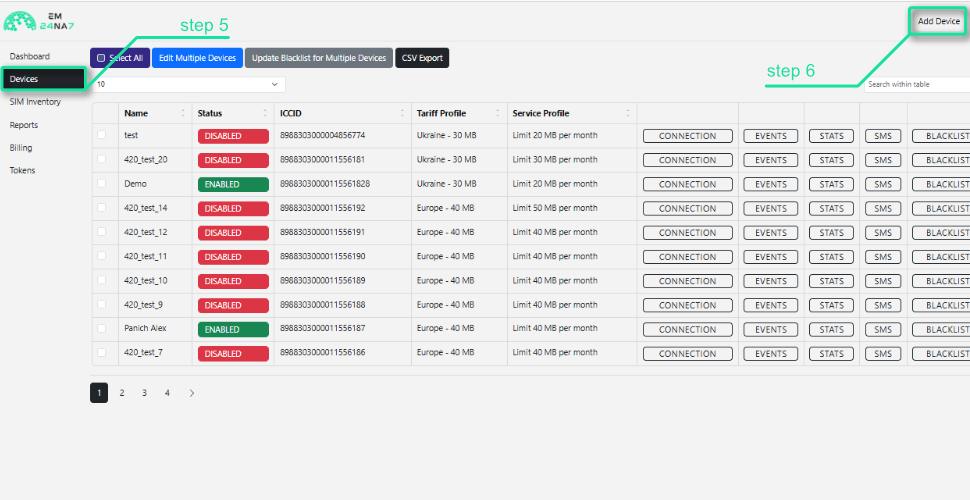The image size is (970, 500).
Task: Open CONNECTION for the Demo device
Action: point(687,184)
